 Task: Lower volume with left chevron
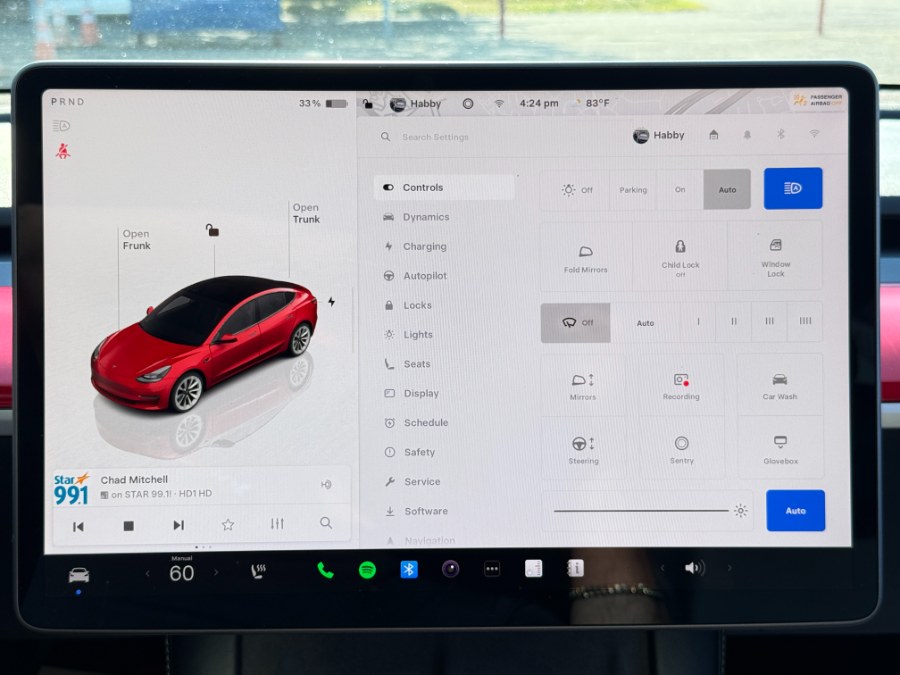coord(662,568)
